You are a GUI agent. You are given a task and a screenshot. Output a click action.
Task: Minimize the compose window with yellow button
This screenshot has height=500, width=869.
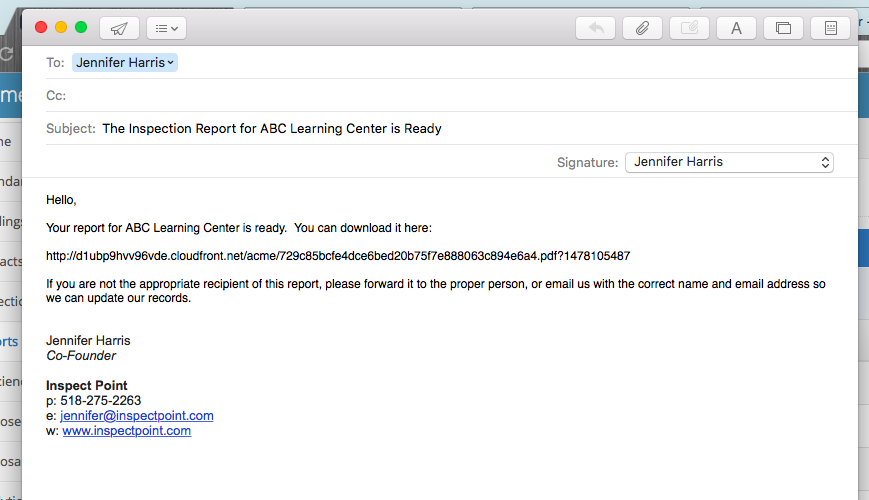click(61, 27)
